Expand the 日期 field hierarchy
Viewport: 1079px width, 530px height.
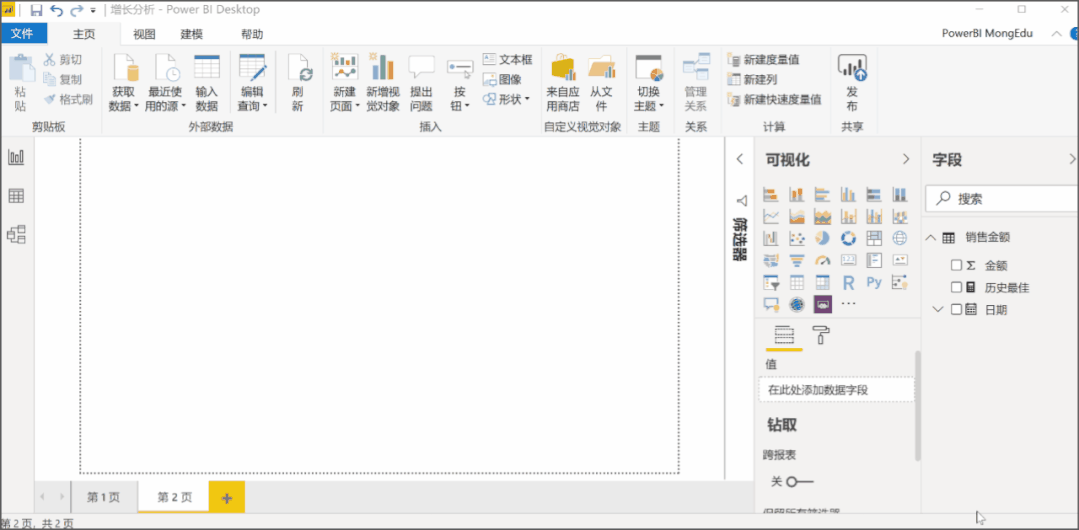point(938,309)
